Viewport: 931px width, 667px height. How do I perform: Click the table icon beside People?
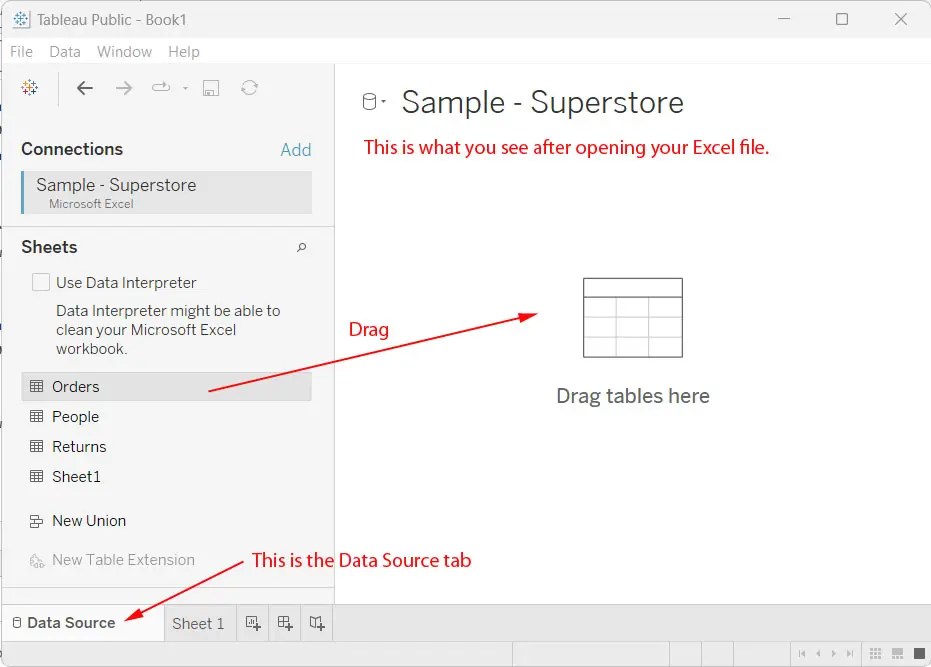tap(36, 416)
